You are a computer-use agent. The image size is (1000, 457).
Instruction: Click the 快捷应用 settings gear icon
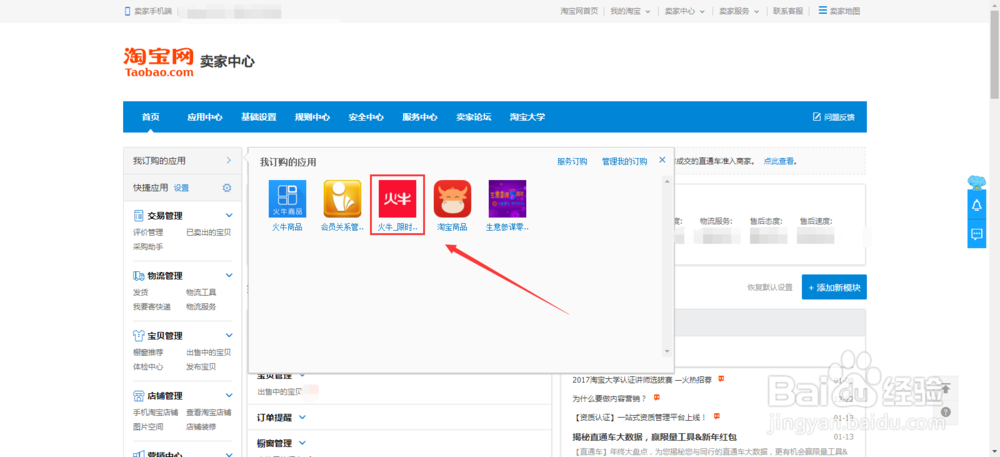coord(227,188)
